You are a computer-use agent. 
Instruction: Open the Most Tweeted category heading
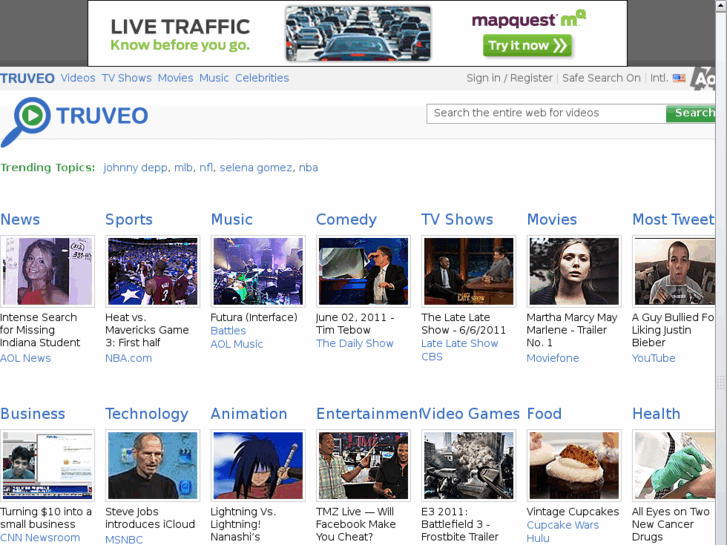[674, 219]
